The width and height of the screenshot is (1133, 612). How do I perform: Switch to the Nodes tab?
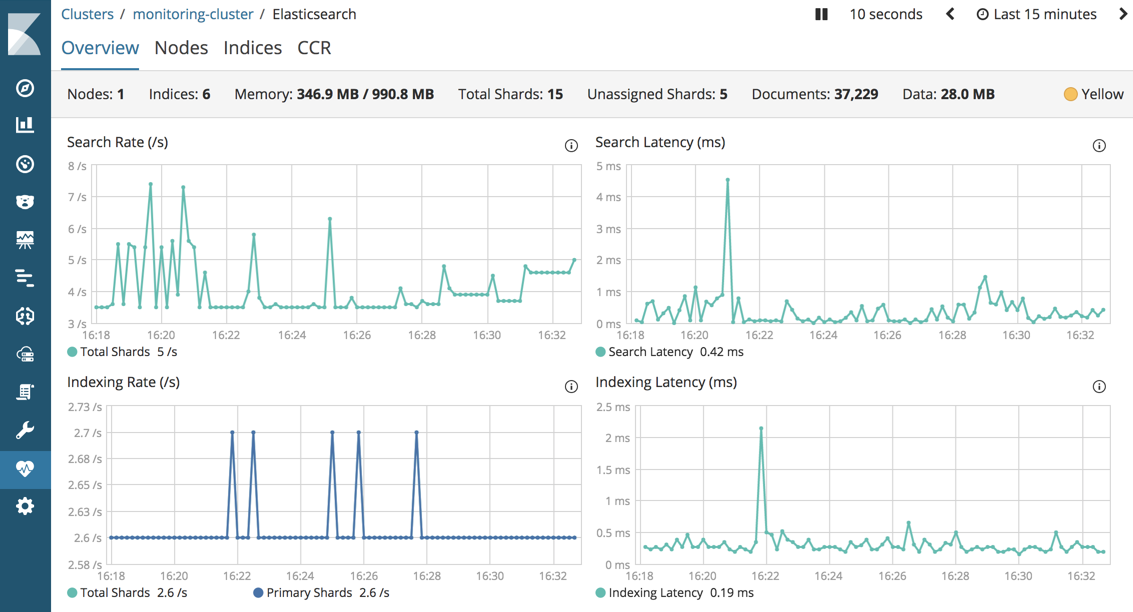[x=180, y=47]
